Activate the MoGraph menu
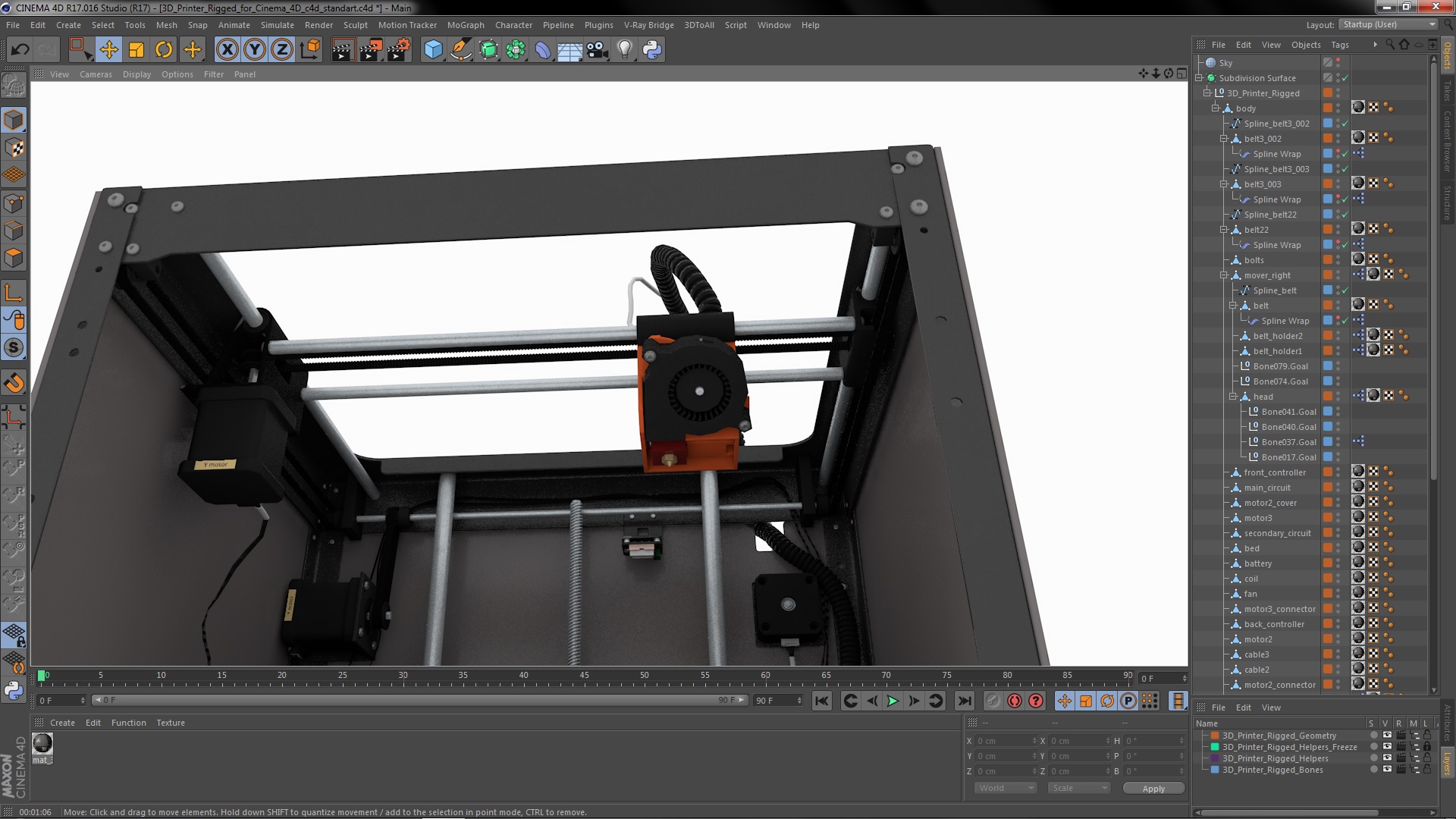Viewport: 1456px width, 819px height. tap(463, 24)
